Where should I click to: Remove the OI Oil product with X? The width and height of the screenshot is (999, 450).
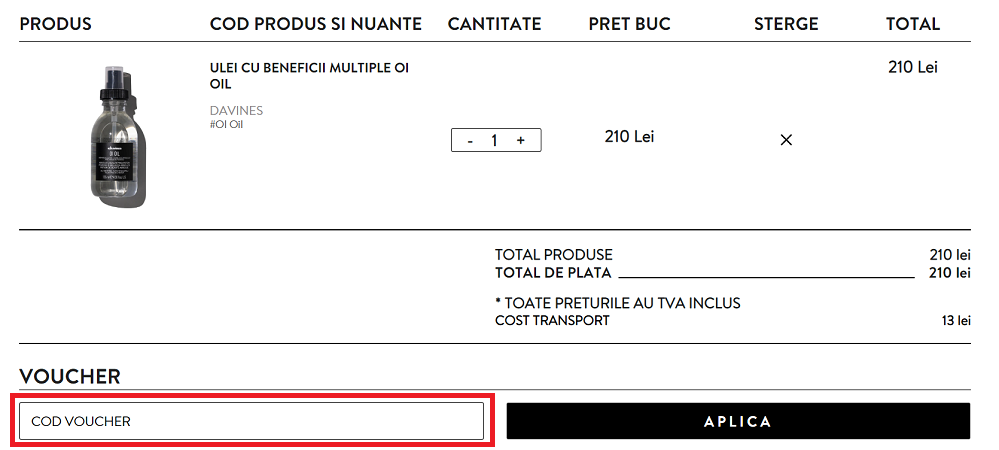786,140
